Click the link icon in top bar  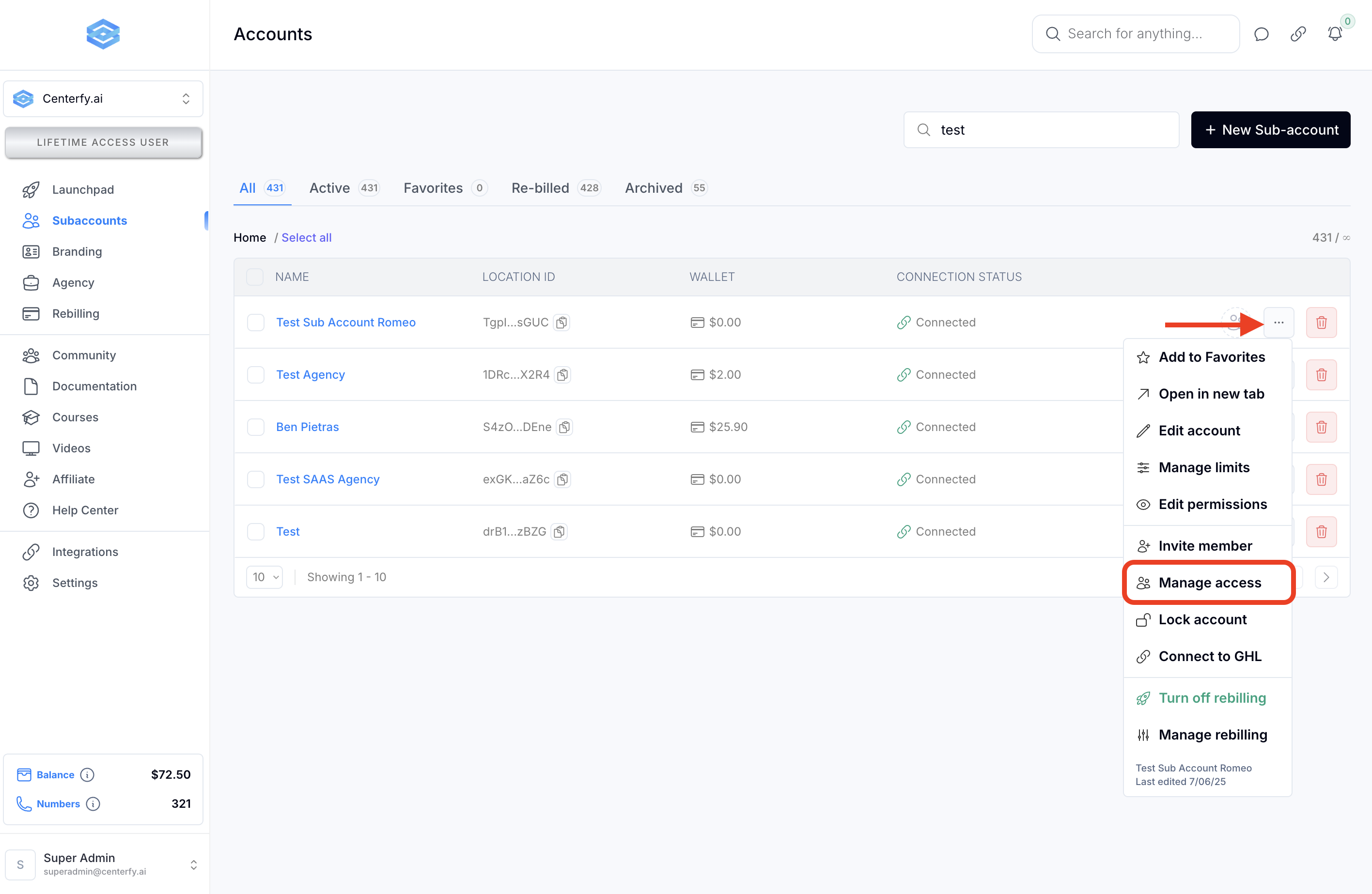[x=1298, y=34]
